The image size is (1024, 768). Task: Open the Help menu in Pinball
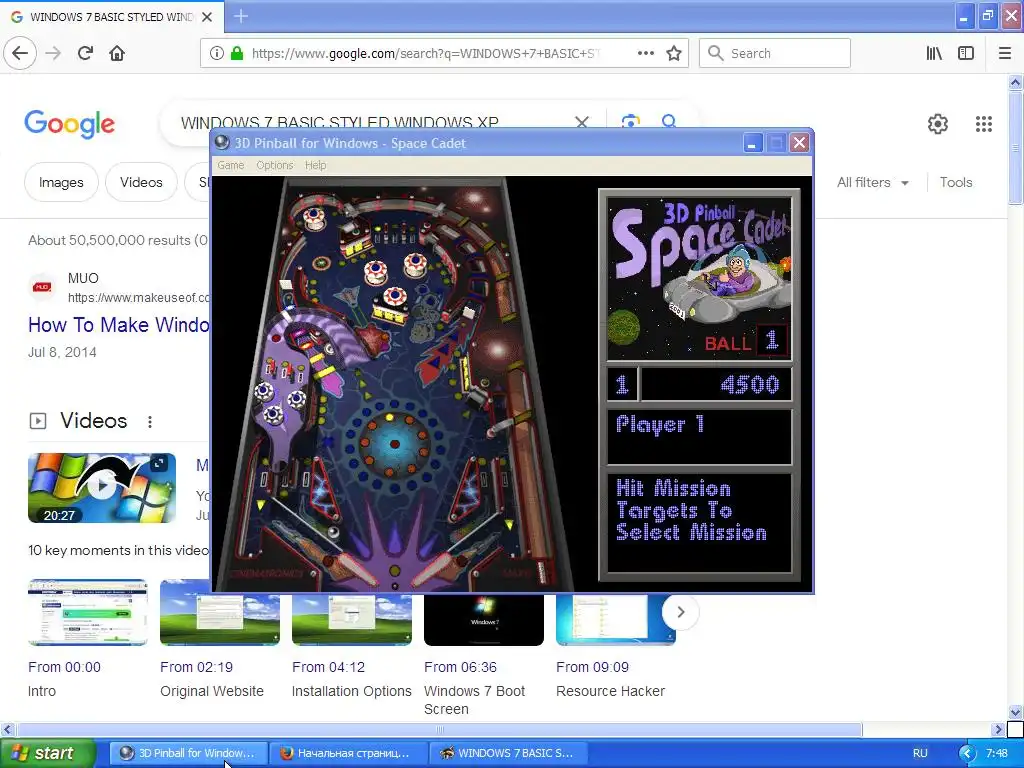point(315,165)
